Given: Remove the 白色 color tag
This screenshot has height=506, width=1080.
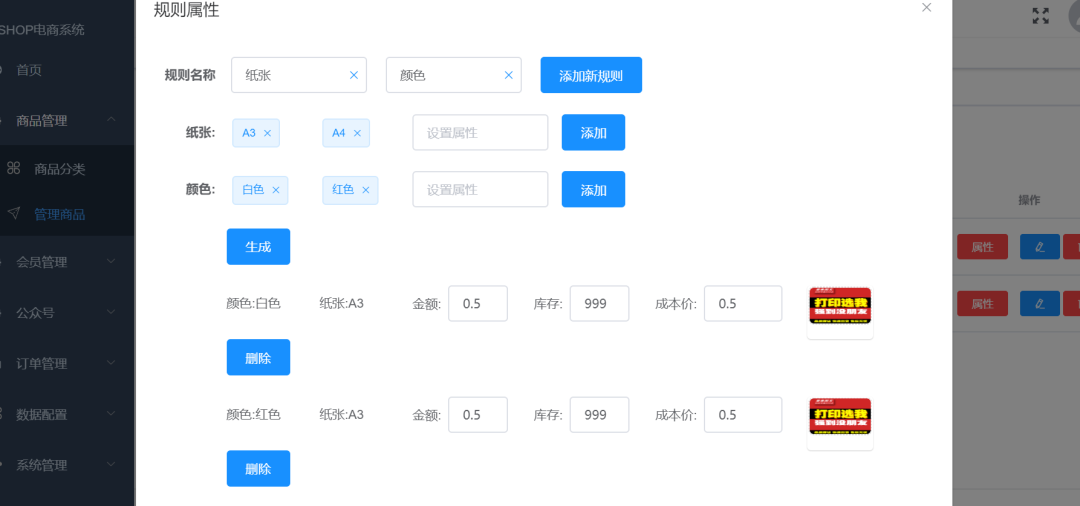Looking at the screenshot, I should point(276,190).
